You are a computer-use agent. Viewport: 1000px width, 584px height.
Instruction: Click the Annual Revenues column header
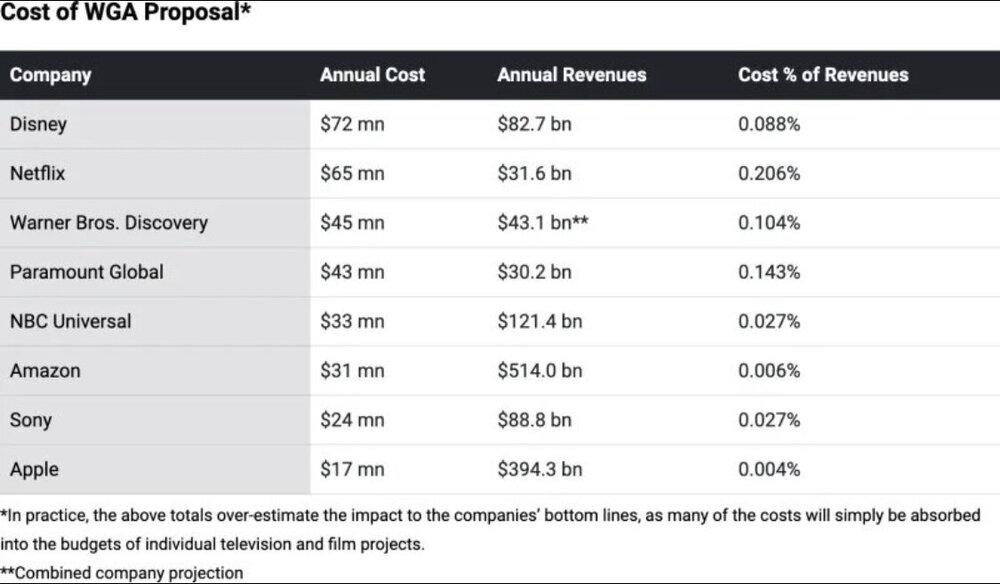point(571,75)
